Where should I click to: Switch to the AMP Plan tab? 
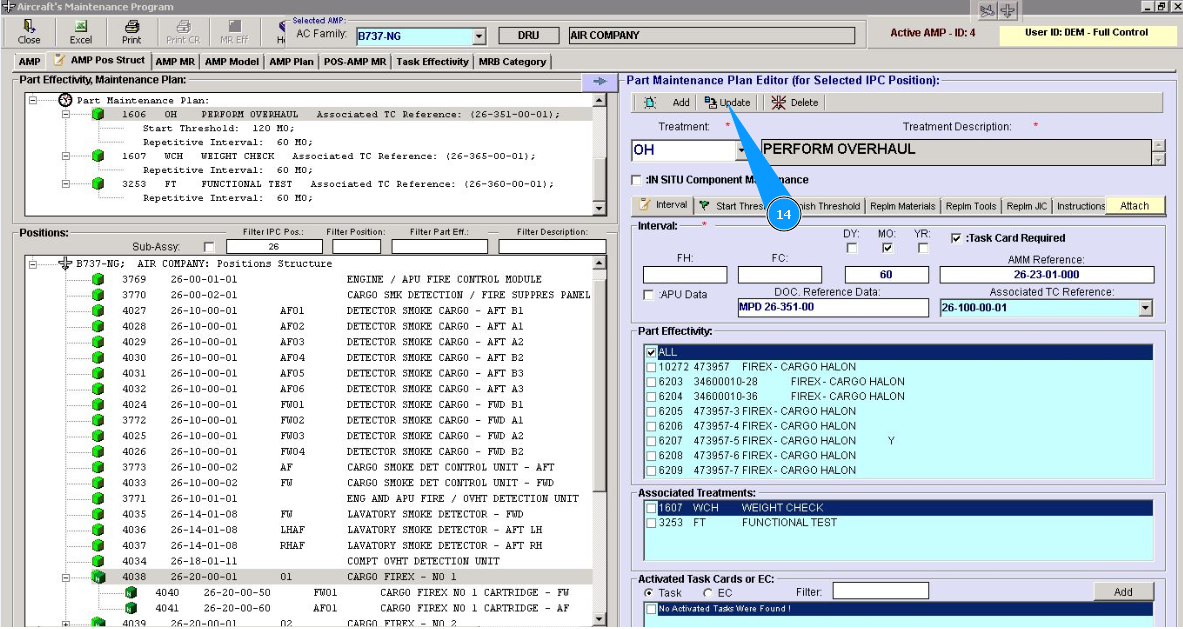[x=290, y=62]
